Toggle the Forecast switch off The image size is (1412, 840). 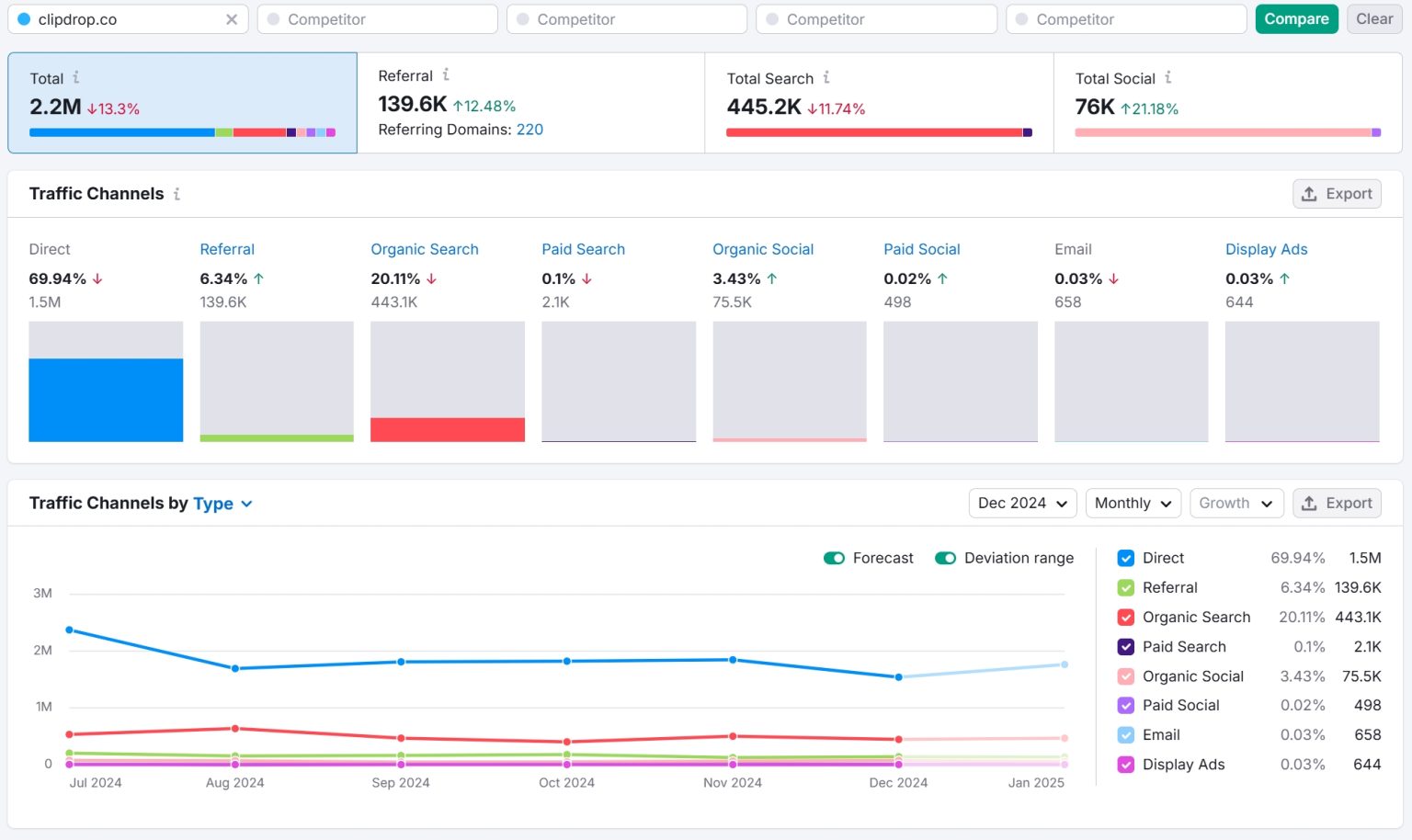point(834,558)
